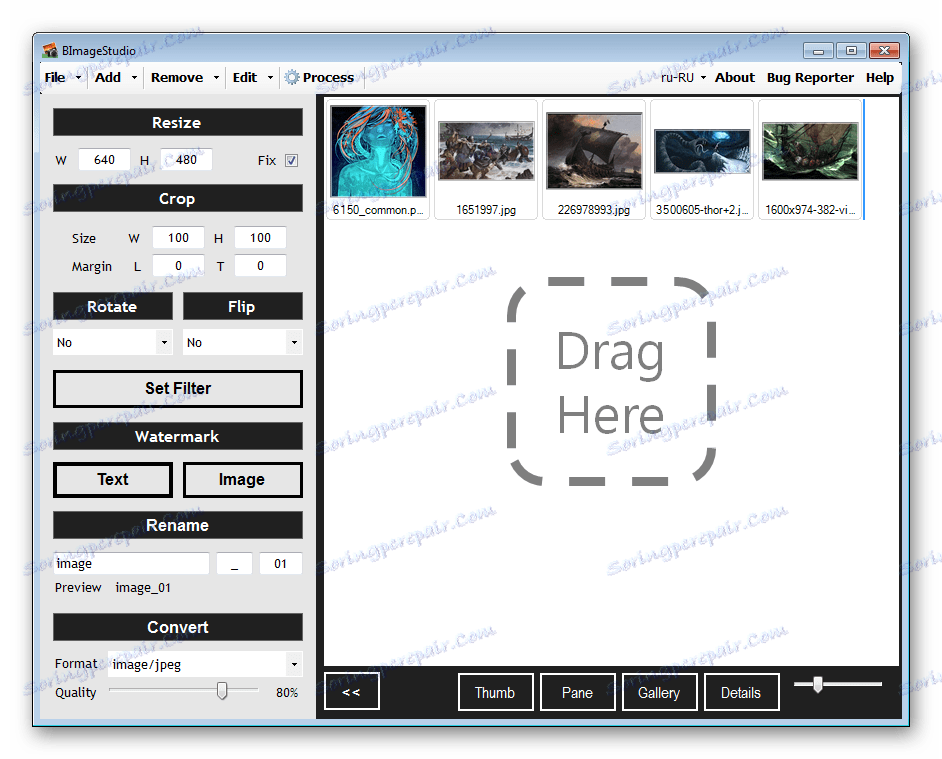Switch to Pane view
This screenshot has width=942, height=759.
click(x=577, y=692)
